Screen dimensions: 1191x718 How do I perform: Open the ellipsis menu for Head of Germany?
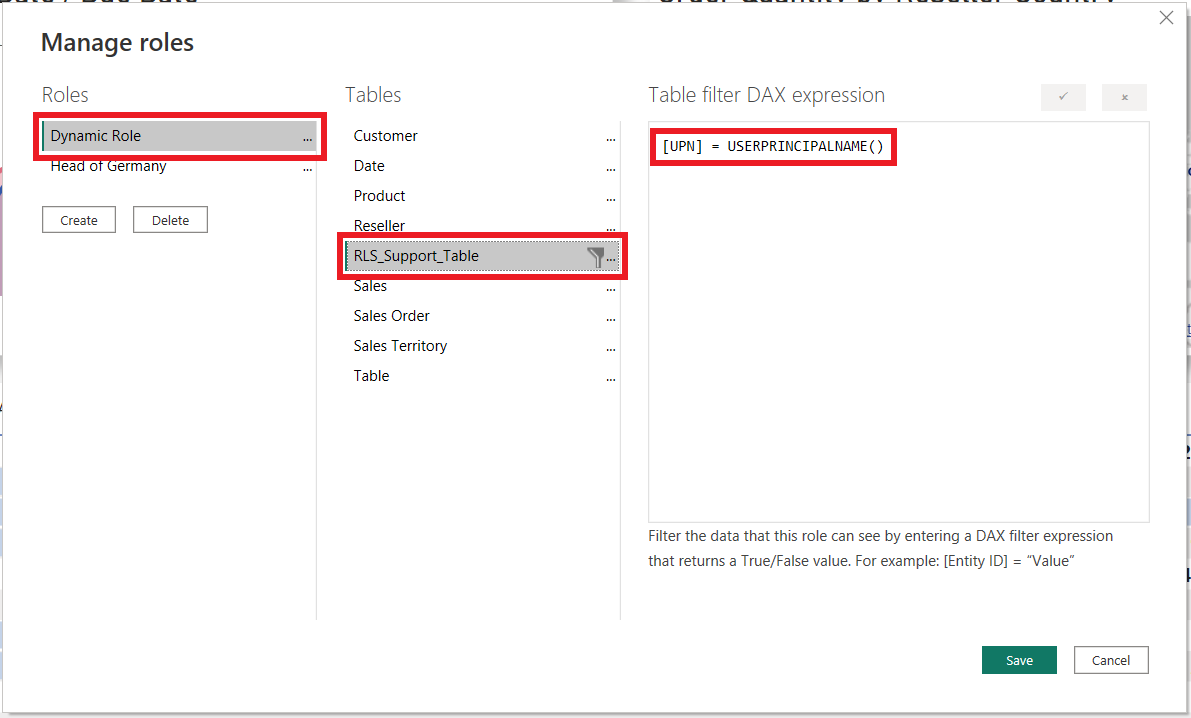point(308,167)
